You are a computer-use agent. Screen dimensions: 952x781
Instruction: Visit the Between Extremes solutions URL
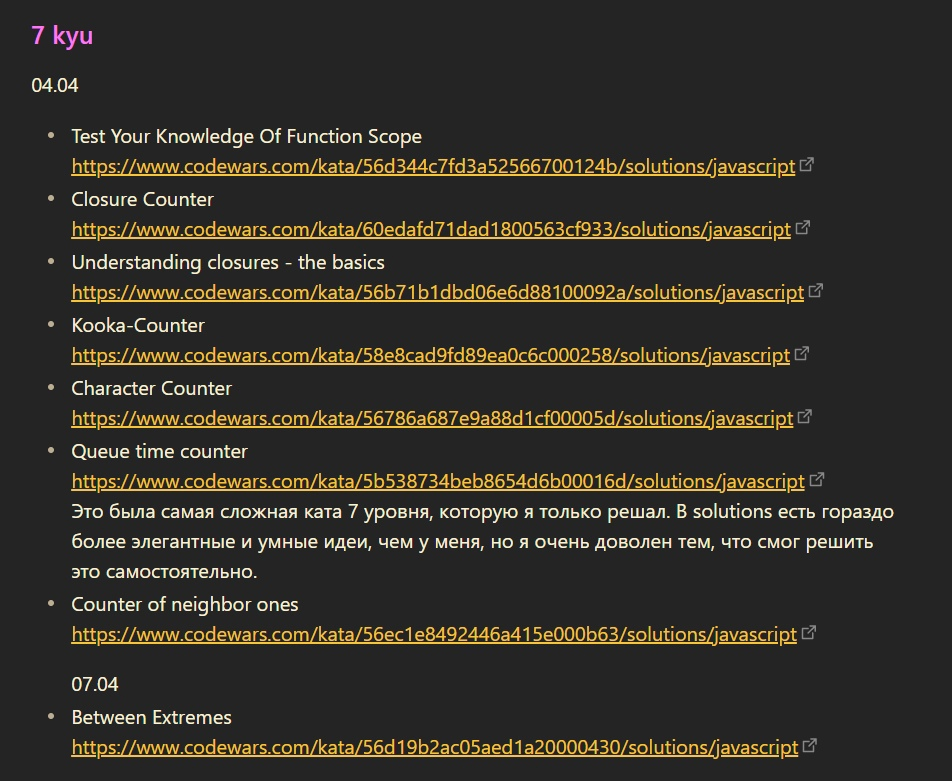point(435,747)
